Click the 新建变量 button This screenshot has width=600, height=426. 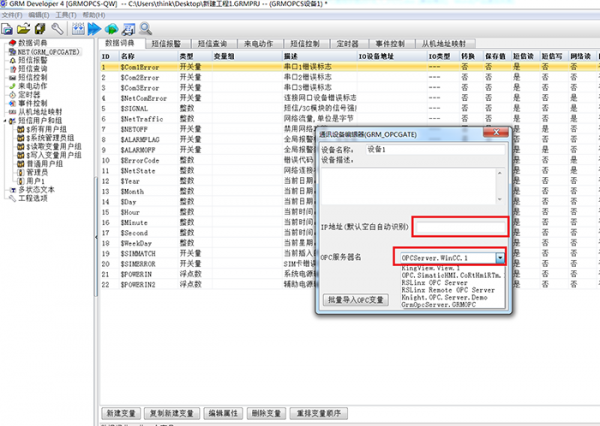click(121, 413)
